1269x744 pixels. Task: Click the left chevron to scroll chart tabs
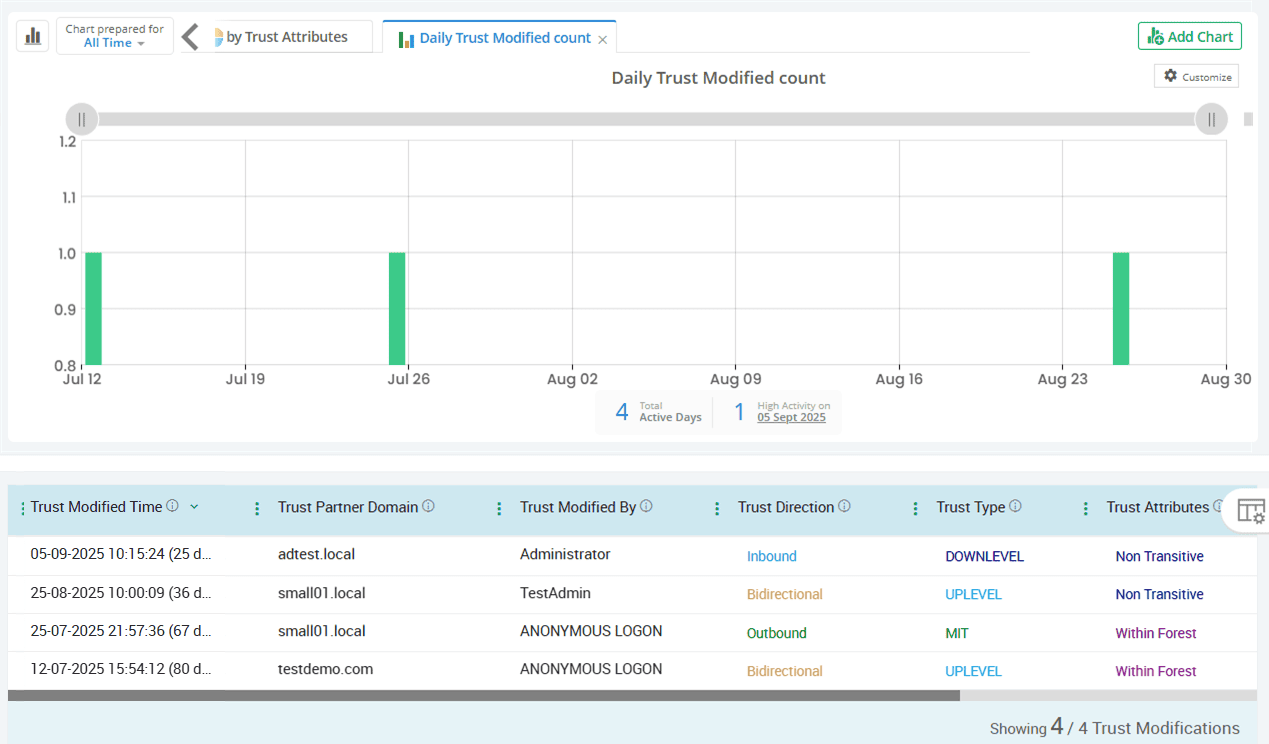190,37
